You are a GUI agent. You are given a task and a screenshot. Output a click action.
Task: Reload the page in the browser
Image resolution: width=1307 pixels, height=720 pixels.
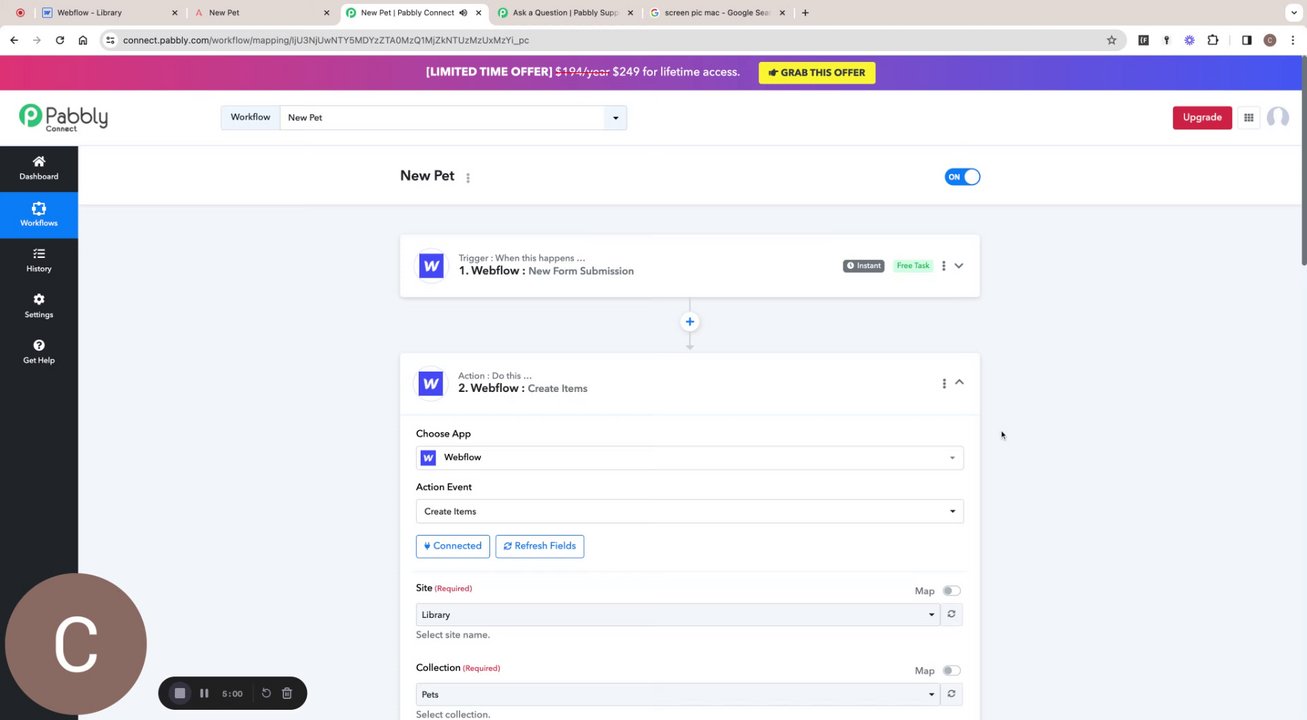(60, 40)
